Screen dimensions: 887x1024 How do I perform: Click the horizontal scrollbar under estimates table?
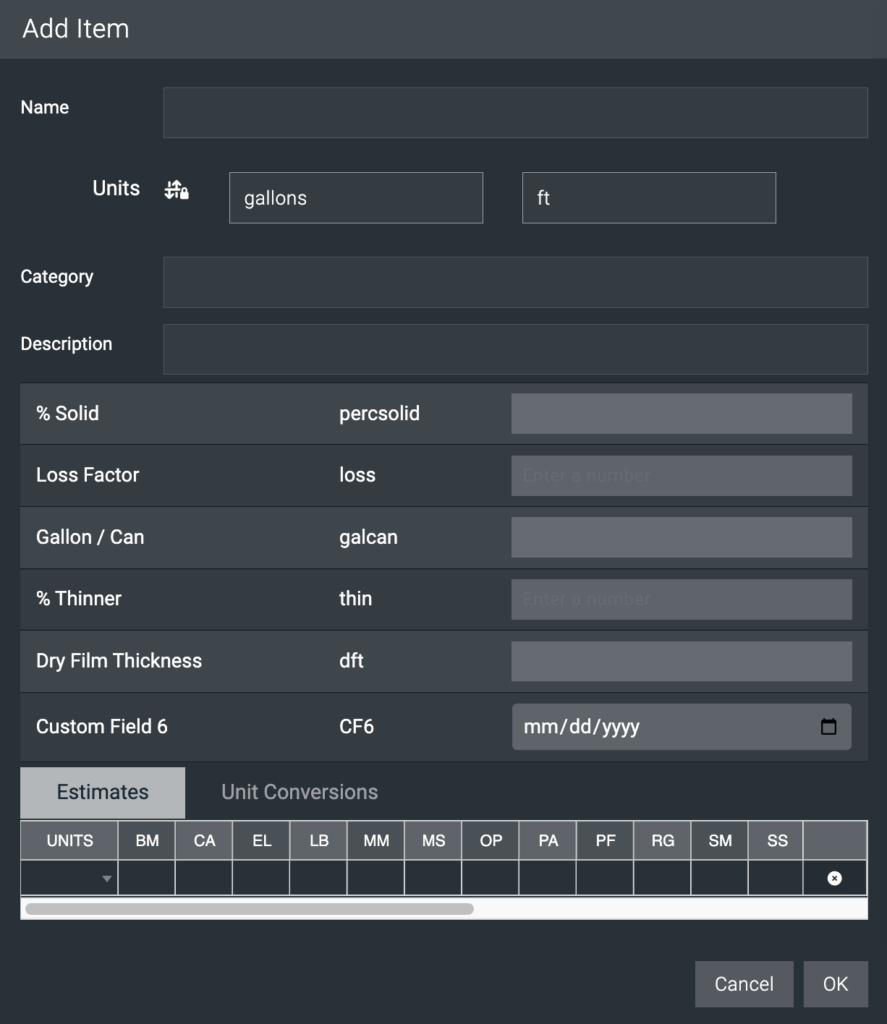[250, 909]
